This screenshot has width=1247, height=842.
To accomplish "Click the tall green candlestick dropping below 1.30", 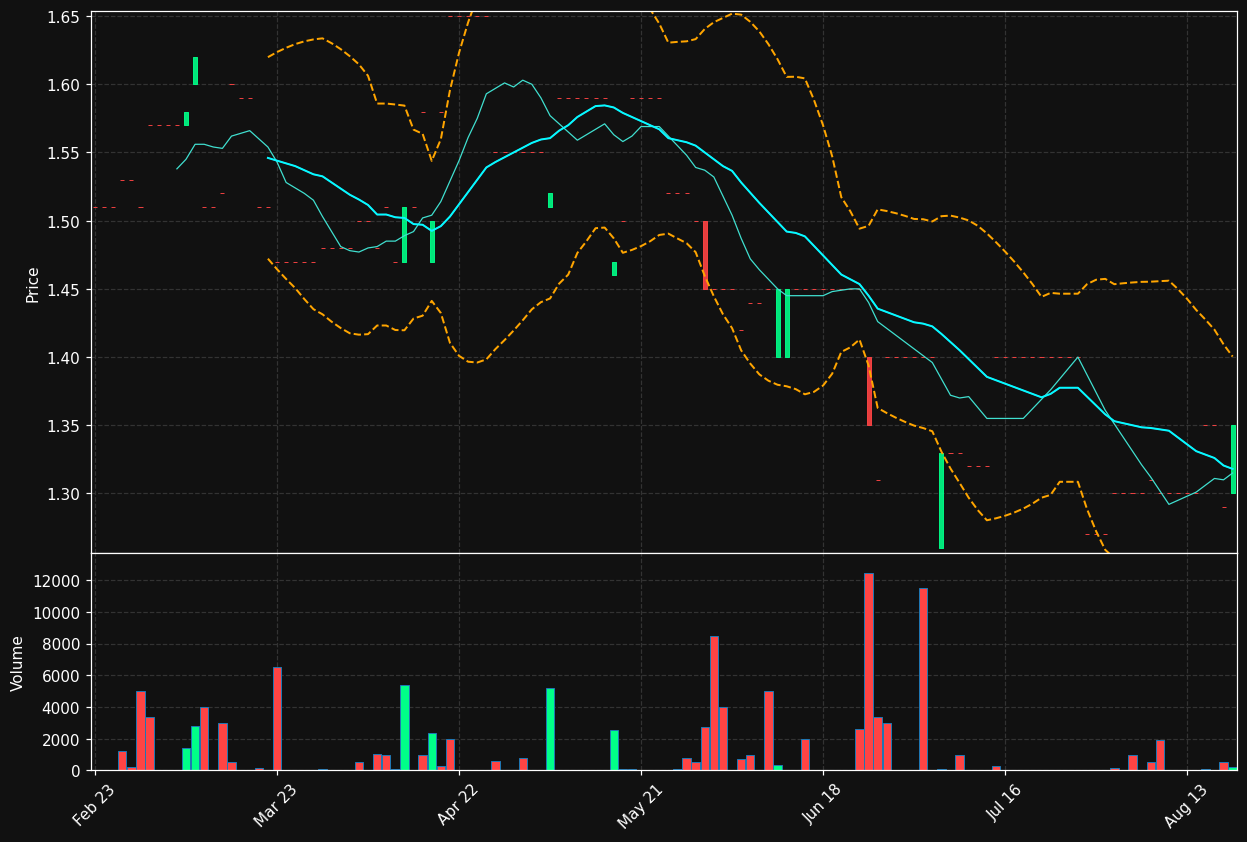I will pyautogui.click(x=941, y=501).
